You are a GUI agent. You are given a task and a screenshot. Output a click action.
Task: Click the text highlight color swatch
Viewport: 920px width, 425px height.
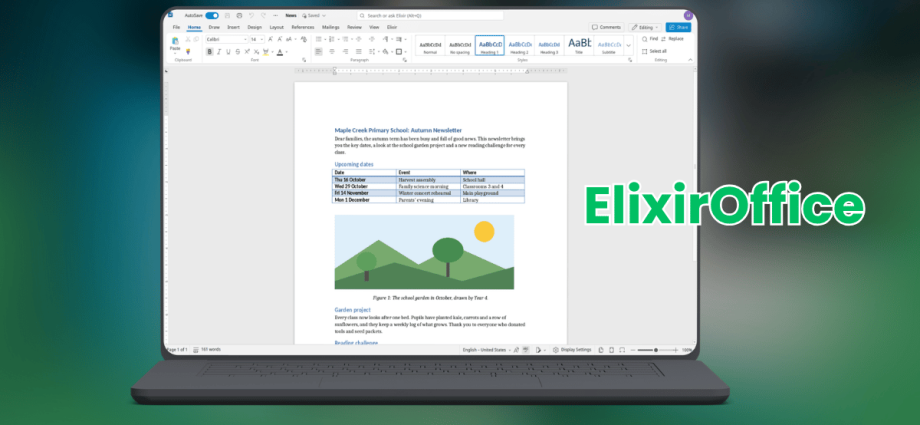(x=266, y=52)
